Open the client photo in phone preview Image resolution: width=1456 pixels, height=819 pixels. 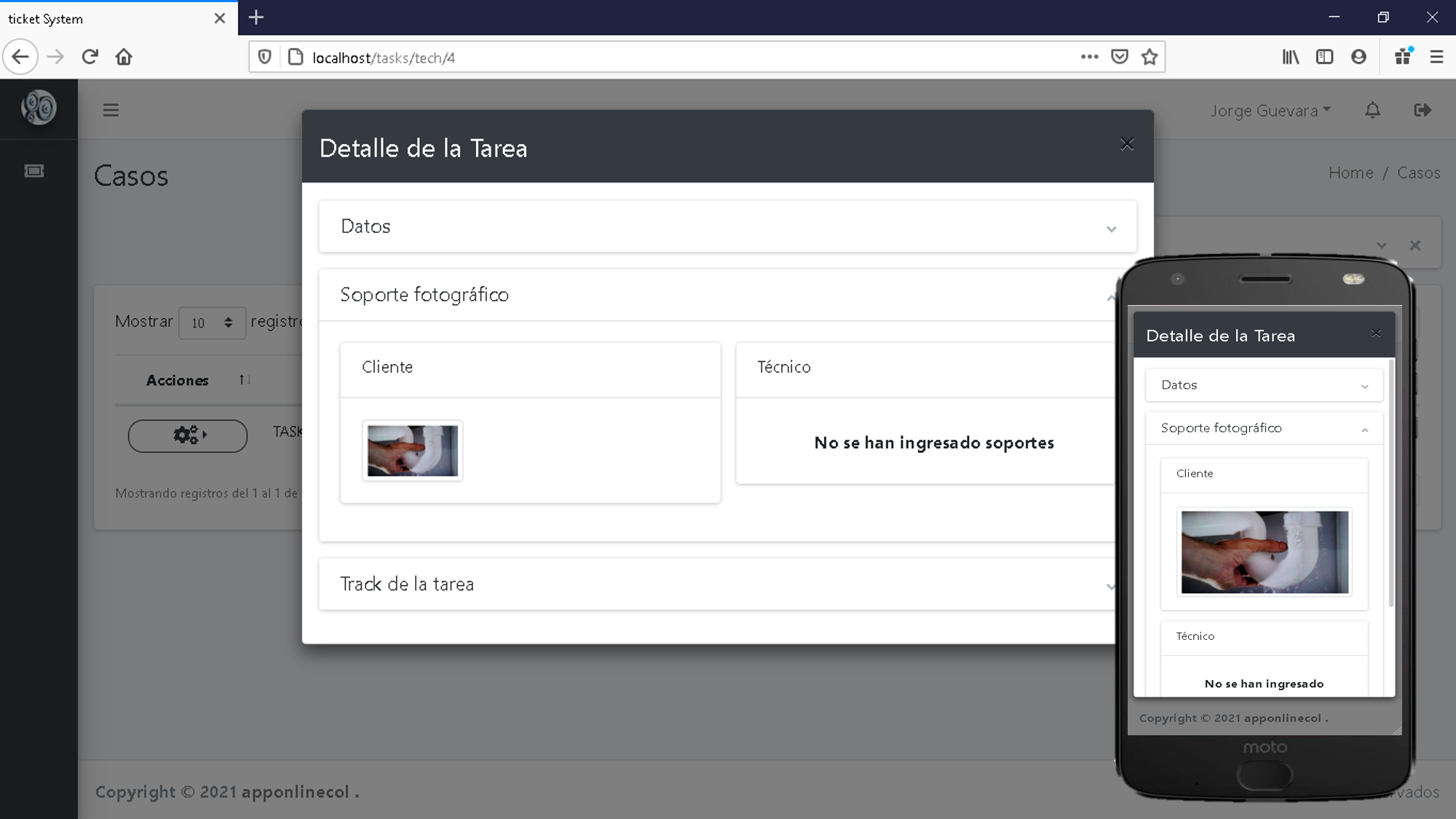click(1265, 552)
